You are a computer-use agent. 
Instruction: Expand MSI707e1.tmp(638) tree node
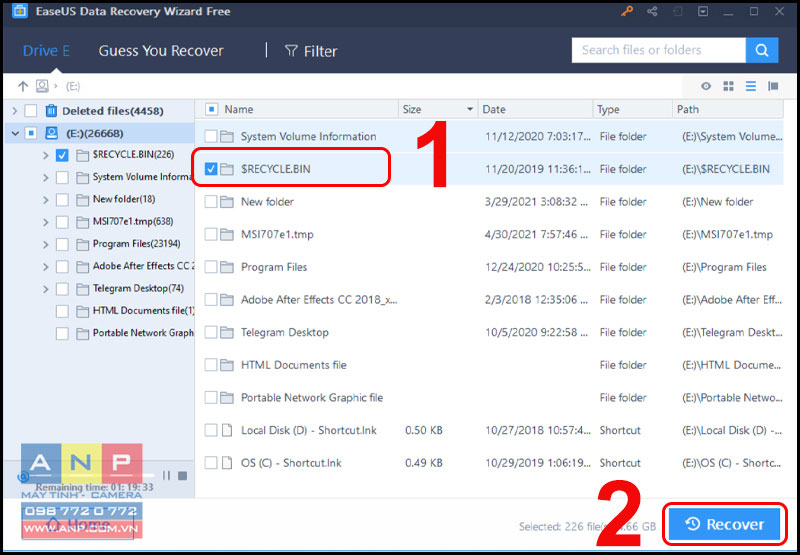[x=46, y=222]
